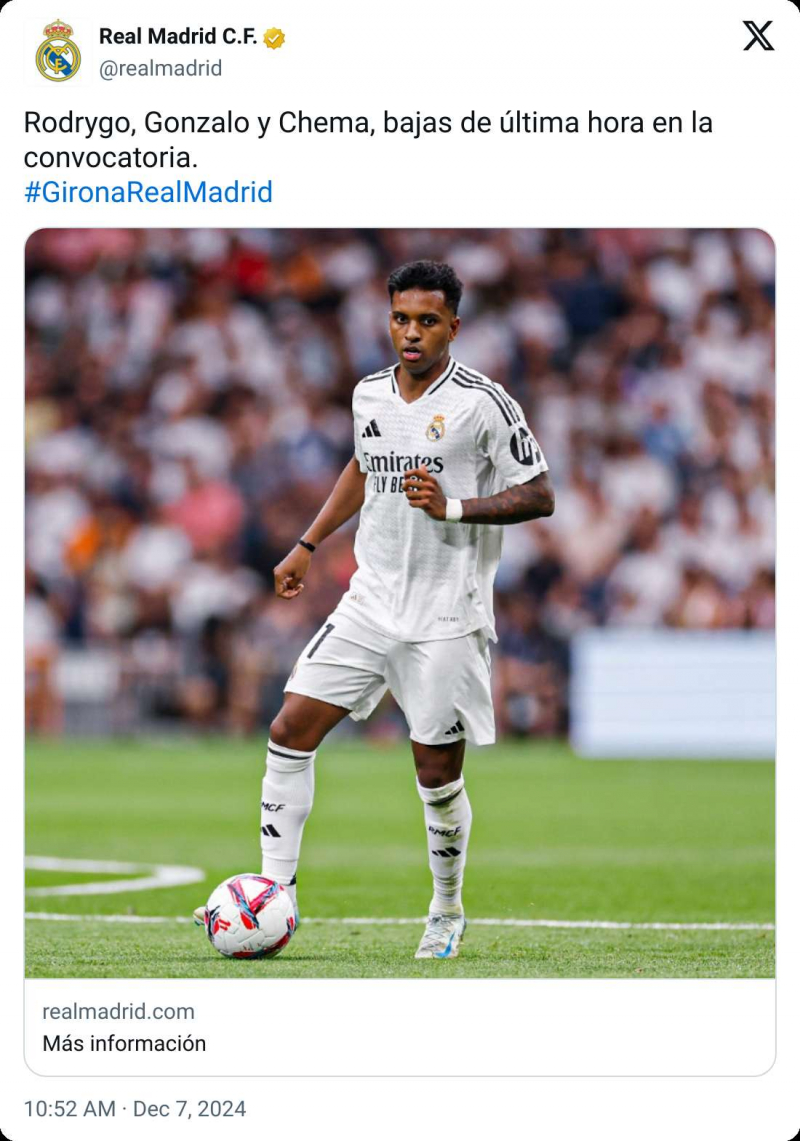Click the Adidas logo on the shirt chest
This screenshot has width=800, height=1141.
pyautogui.click(x=372, y=429)
